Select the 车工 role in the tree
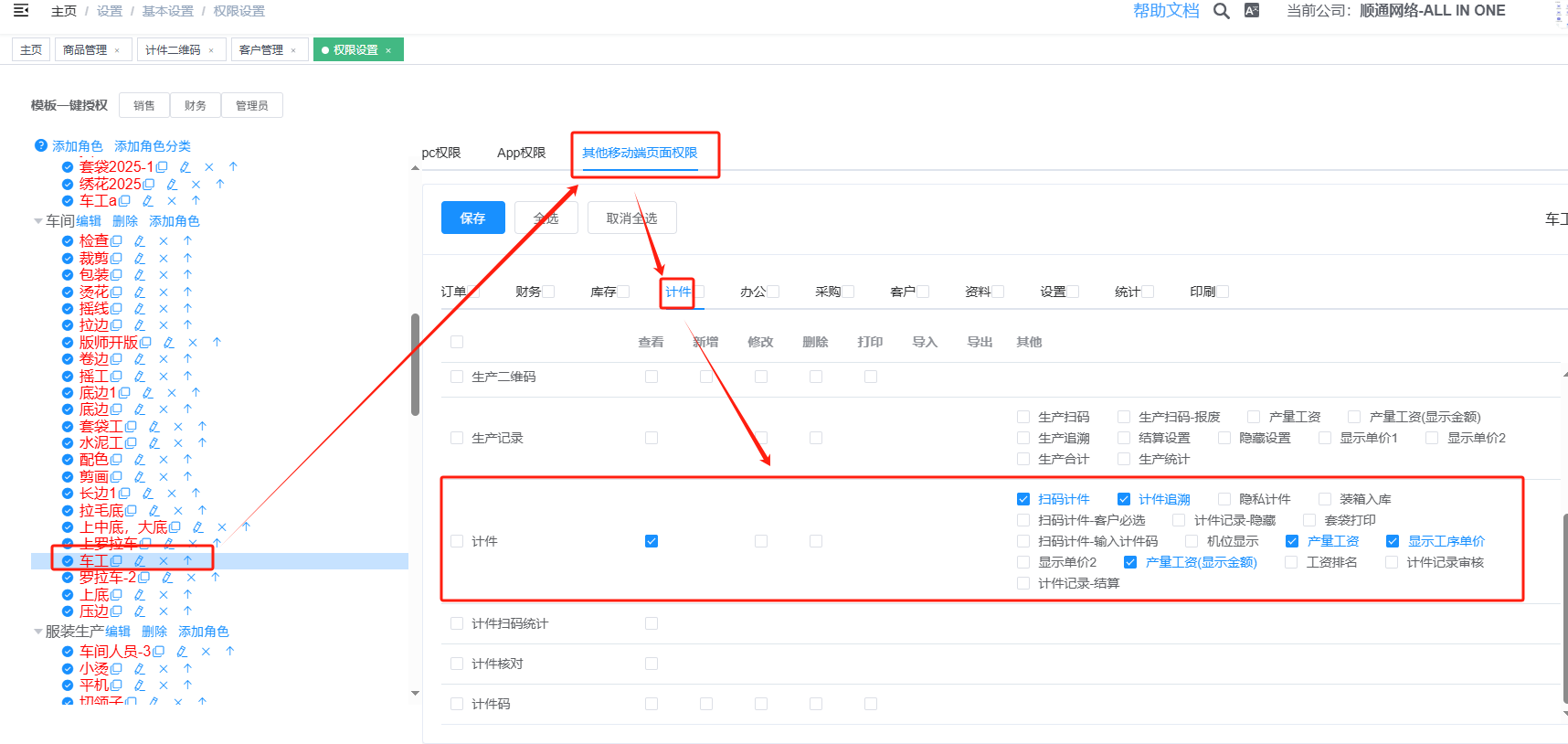1568x744 pixels. coord(93,561)
